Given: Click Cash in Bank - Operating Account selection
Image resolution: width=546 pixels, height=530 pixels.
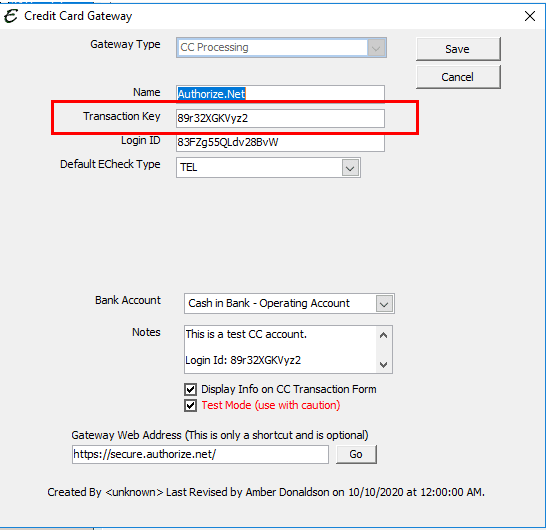Looking at the screenshot, I should point(269,303).
